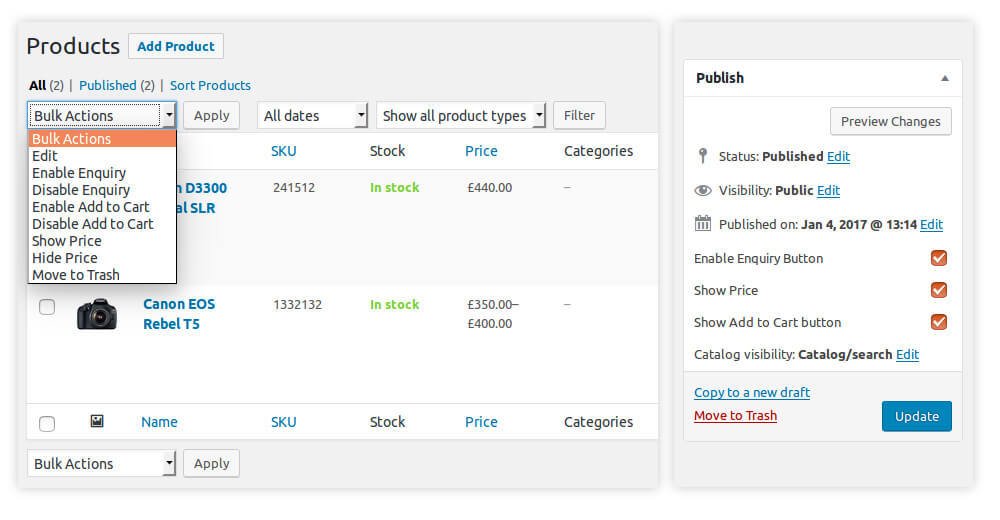Click the Categories label in table footer
The height and width of the screenshot is (520, 1000).
(598, 422)
